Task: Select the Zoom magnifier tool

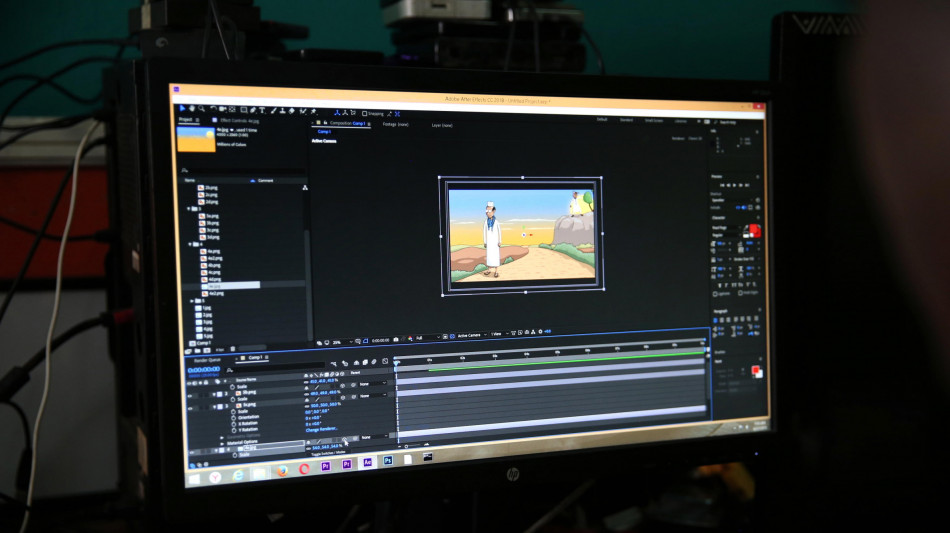Action: [x=202, y=108]
